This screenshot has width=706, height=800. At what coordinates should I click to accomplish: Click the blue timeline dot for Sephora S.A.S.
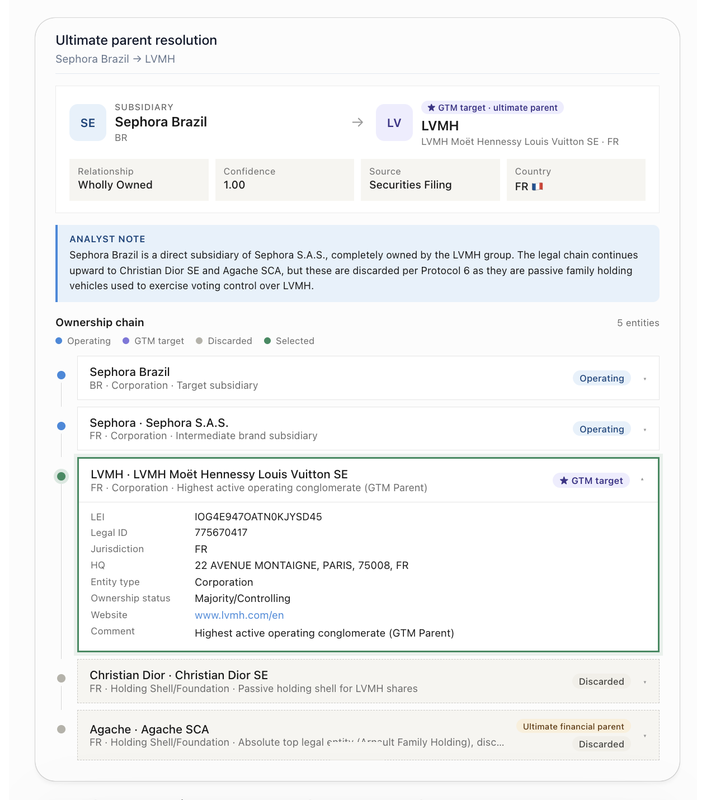point(61,426)
